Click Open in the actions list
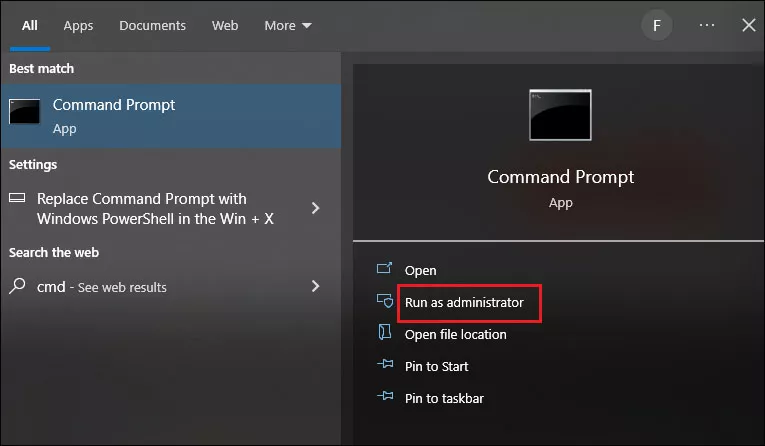The height and width of the screenshot is (446, 765). click(421, 270)
